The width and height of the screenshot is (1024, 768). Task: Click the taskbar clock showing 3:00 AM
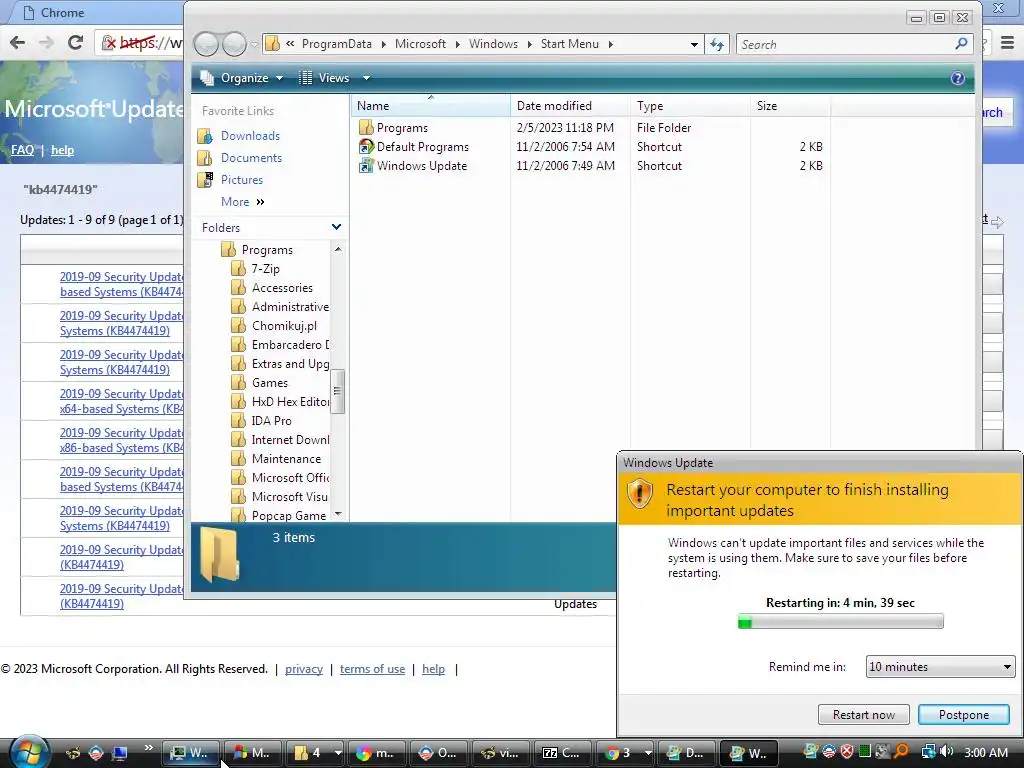click(985, 753)
